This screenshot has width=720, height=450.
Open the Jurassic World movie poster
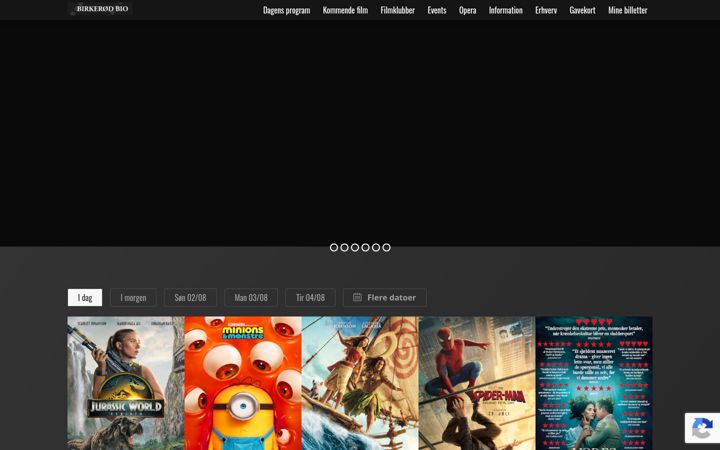tap(126, 383)
